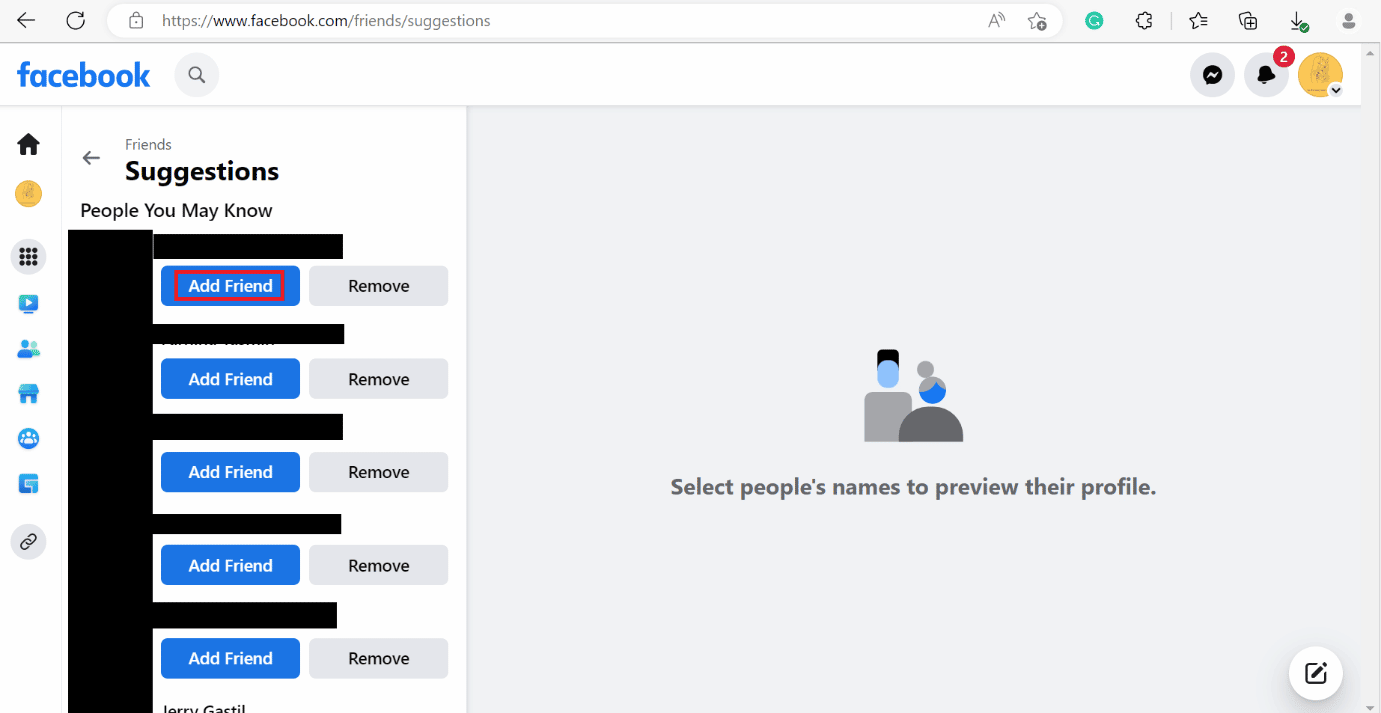Image resolution: width=1381 pixels, height=713 pixels.
Task: Open the Facebook Home feed
Action: pos(27,143)
